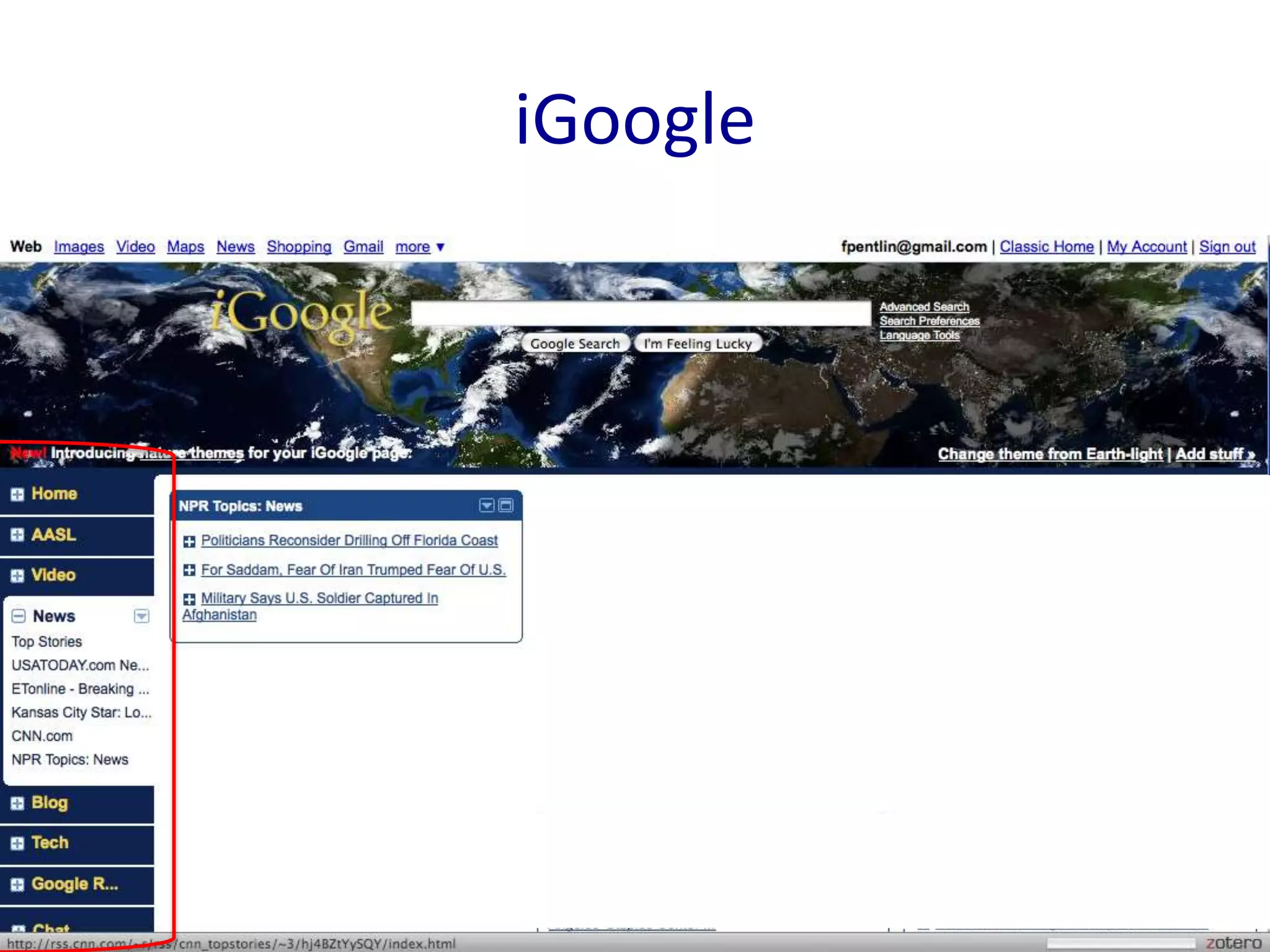Select CNN.com in the News sidebar
This screenshot has width=1270, height=952.
(42, 736)
